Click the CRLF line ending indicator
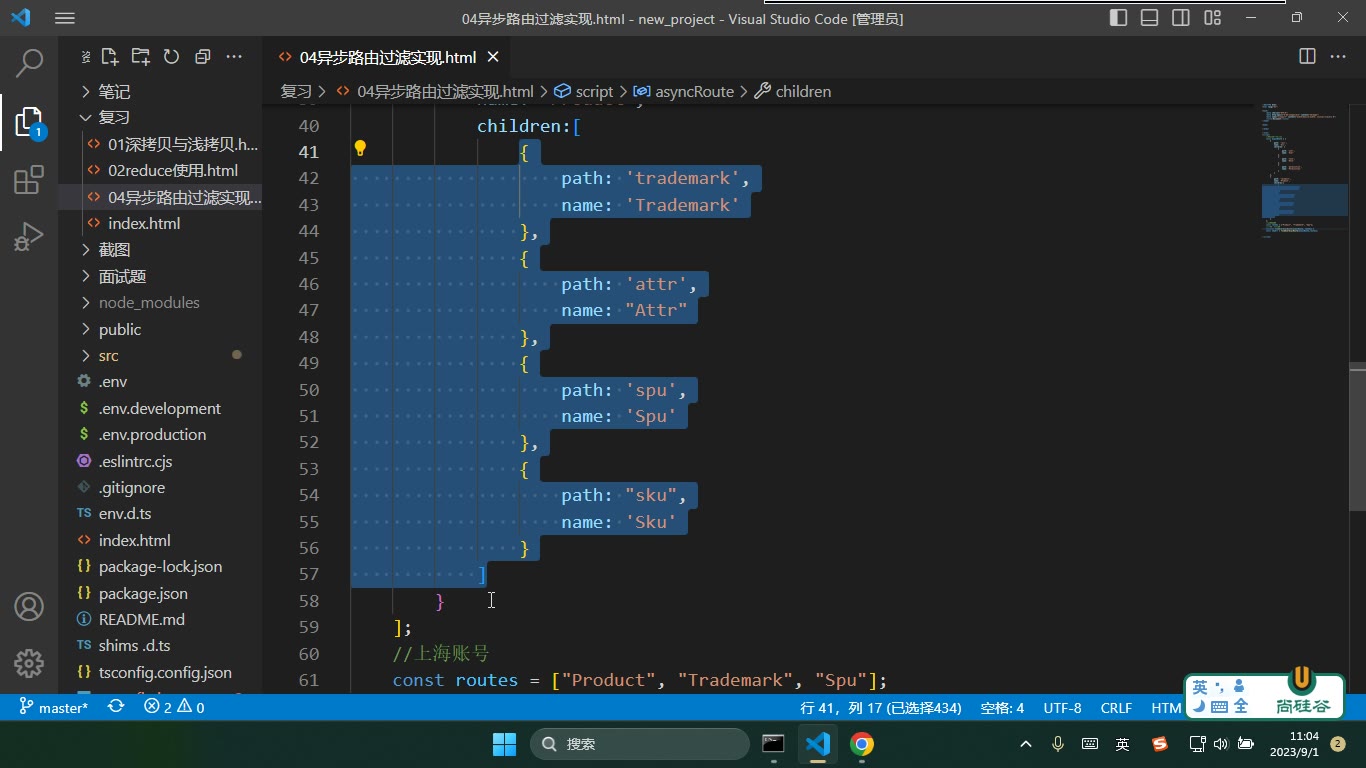 [x=1116, y=707]
